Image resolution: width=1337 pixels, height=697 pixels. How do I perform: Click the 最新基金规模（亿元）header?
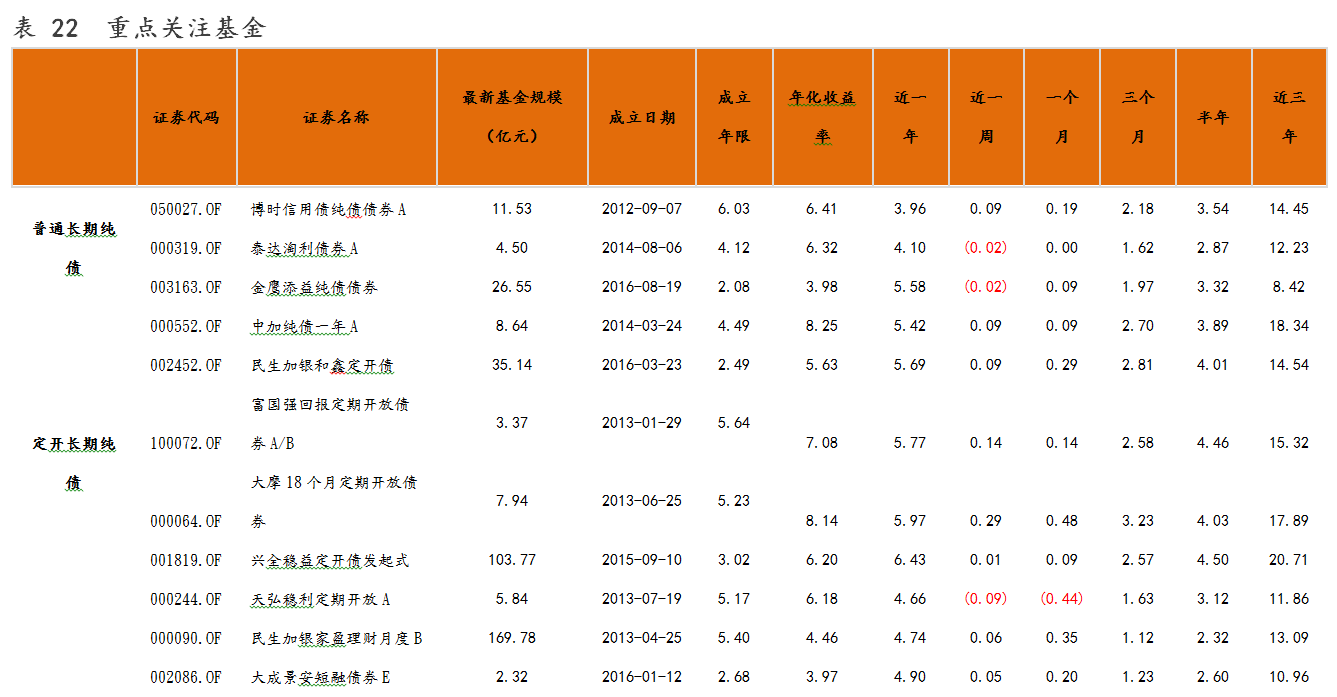(512, 117)
